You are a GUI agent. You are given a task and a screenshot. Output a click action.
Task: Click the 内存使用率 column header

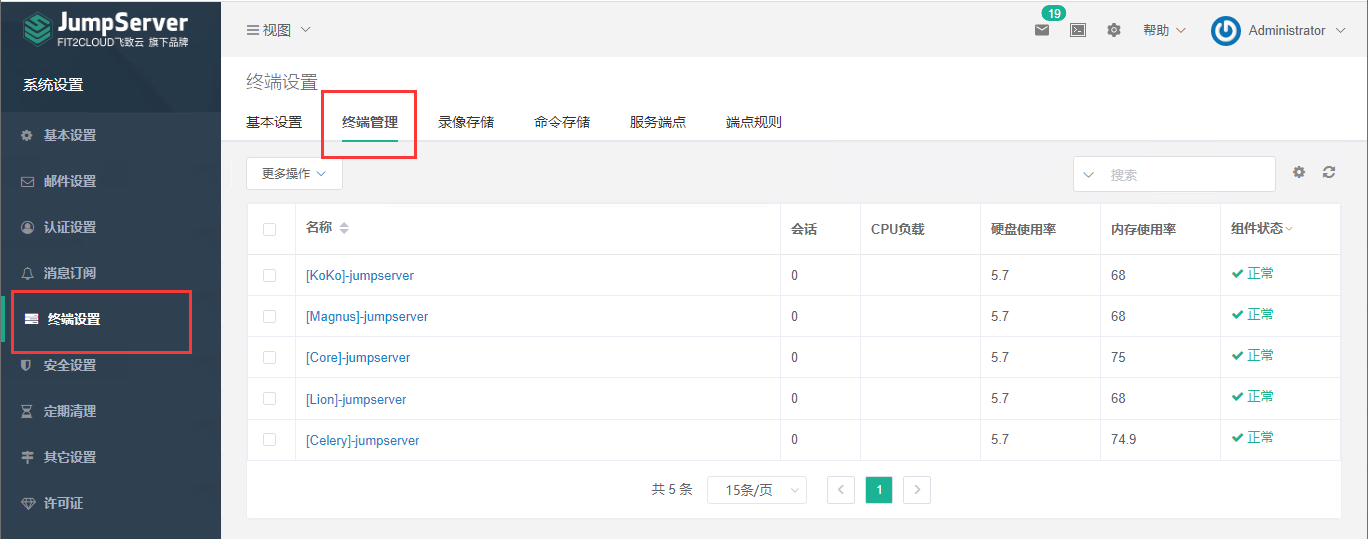point(1143,229)
